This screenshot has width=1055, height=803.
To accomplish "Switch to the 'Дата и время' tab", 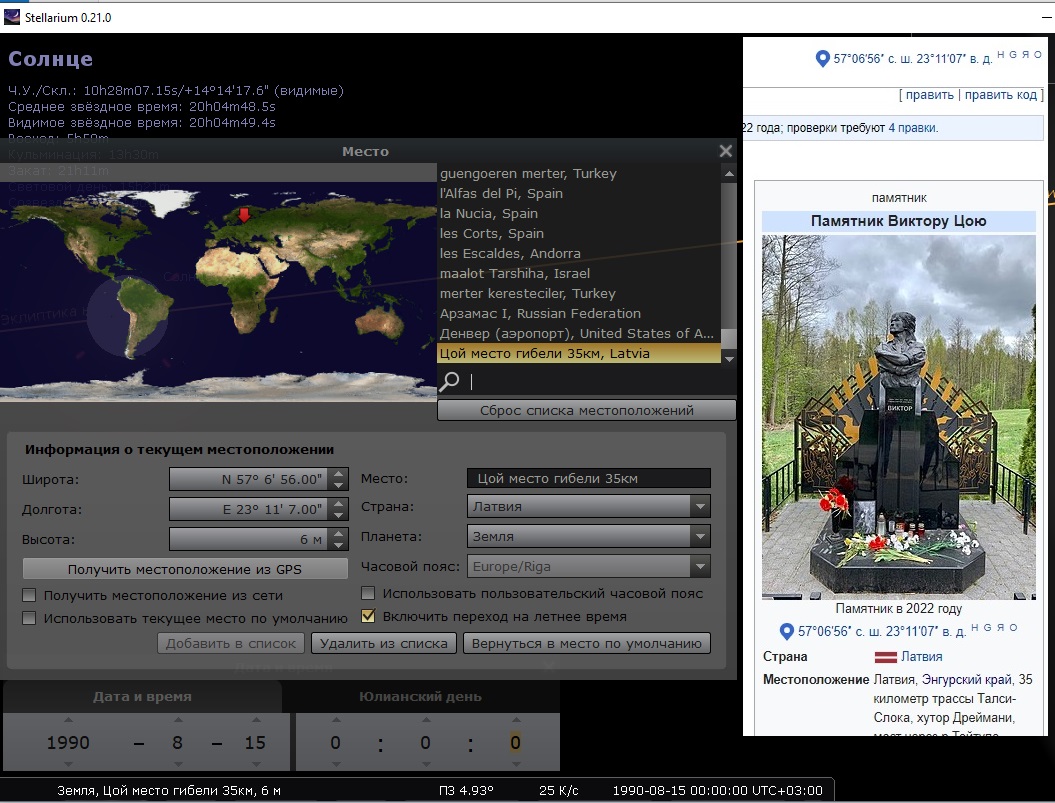I will (x=142, y=697).
